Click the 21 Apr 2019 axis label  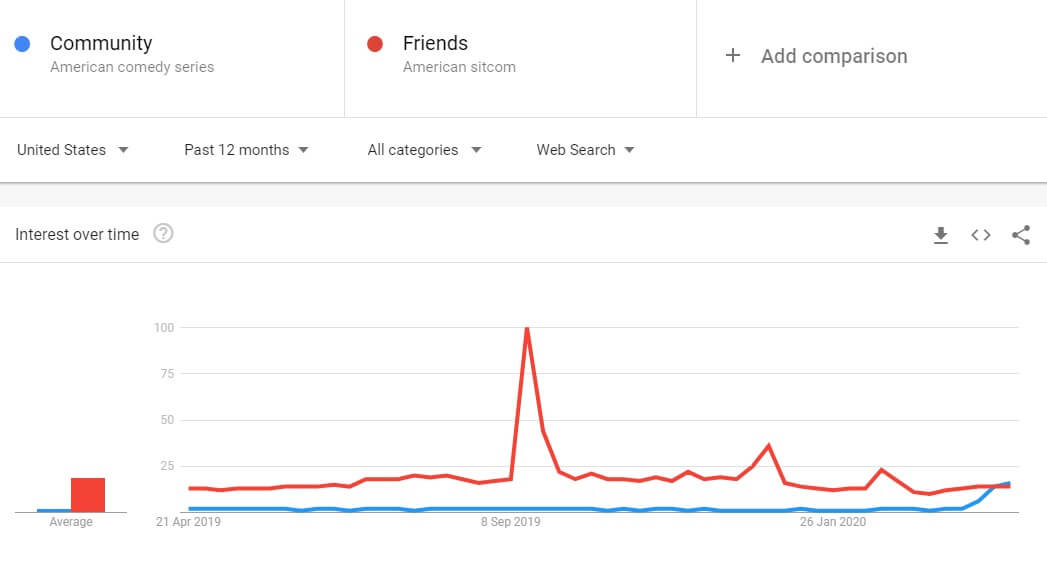pyautogui.click(x=188, y=521)
